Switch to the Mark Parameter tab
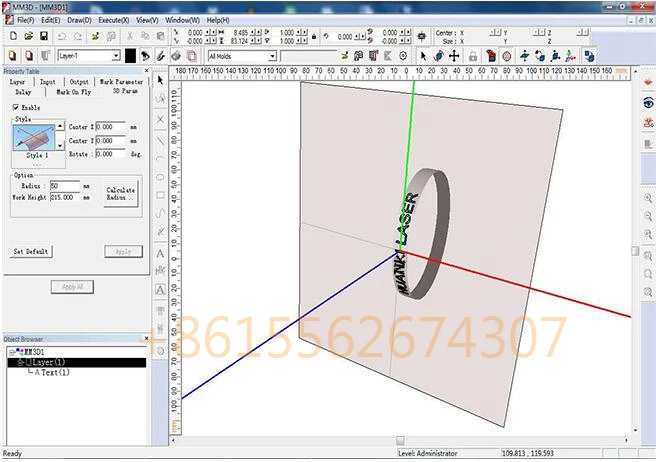The height and width of the screenshot is (462, 656). pyautogui.click(x=121, y=82)
